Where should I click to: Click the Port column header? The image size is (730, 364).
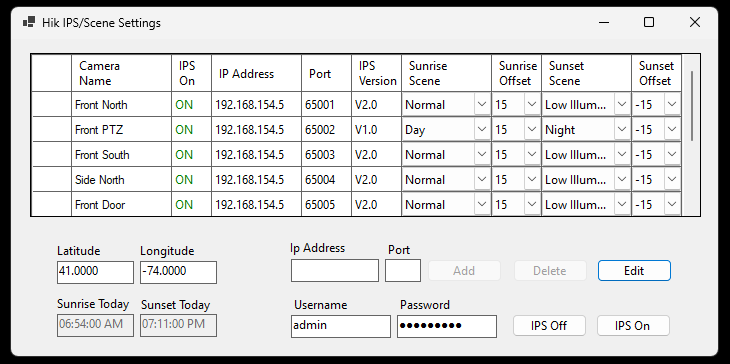coord(326,73)
